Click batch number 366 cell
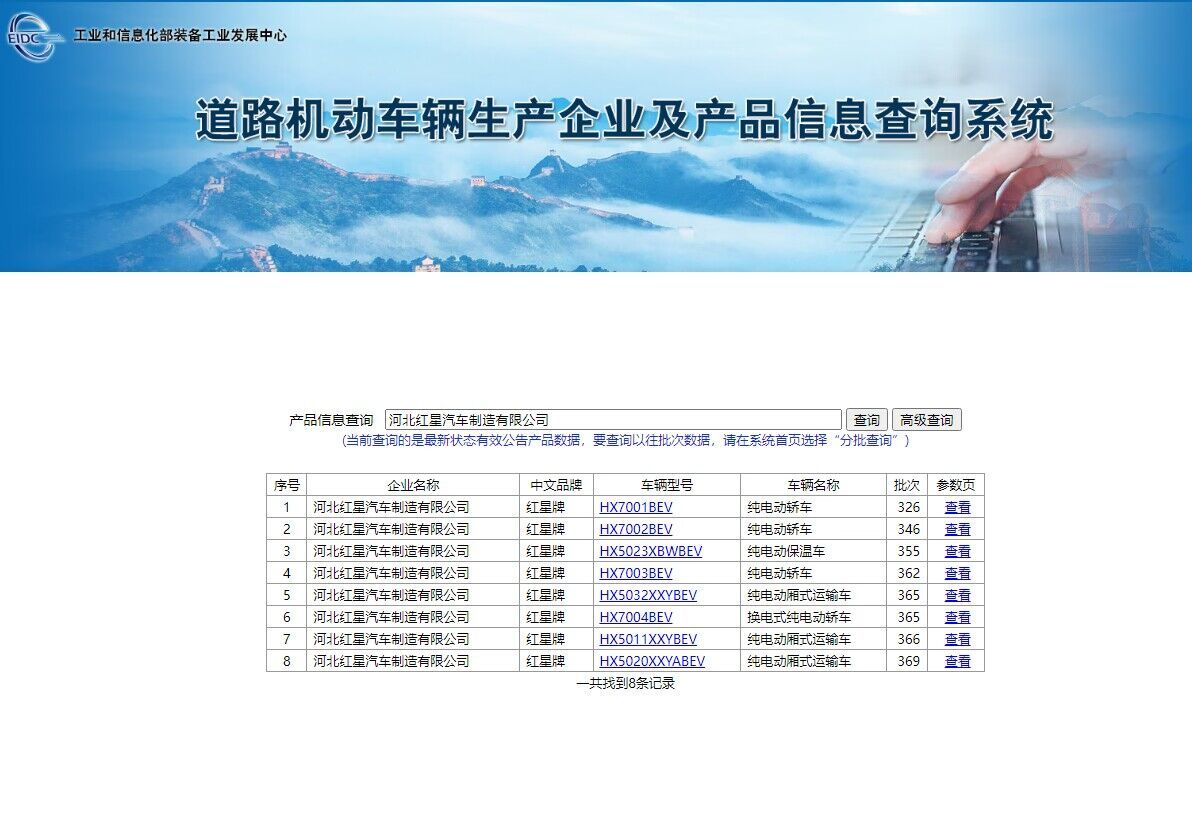 (x=908, y=639)
